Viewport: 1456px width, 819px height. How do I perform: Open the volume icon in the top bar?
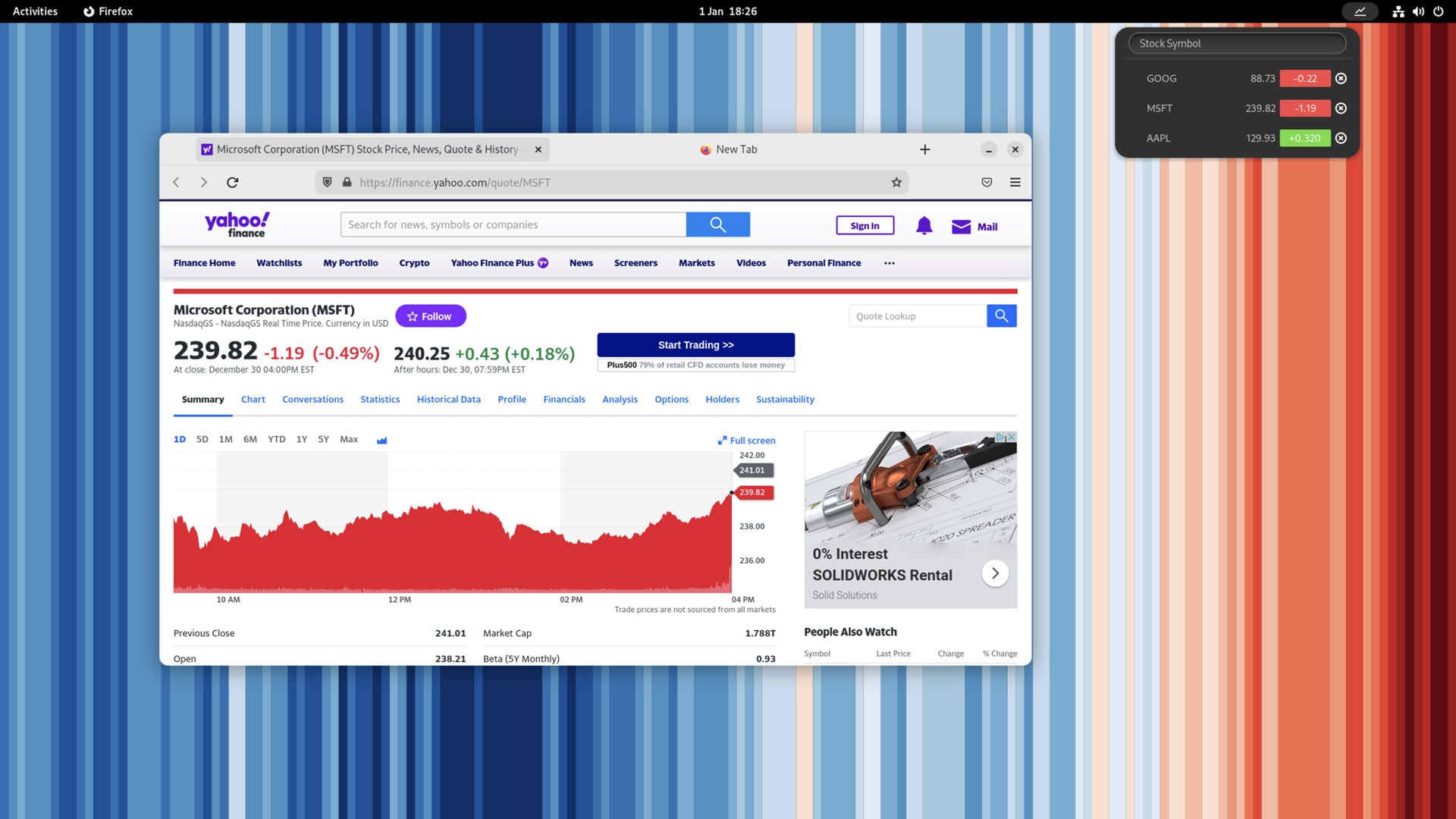(1418, 11)
